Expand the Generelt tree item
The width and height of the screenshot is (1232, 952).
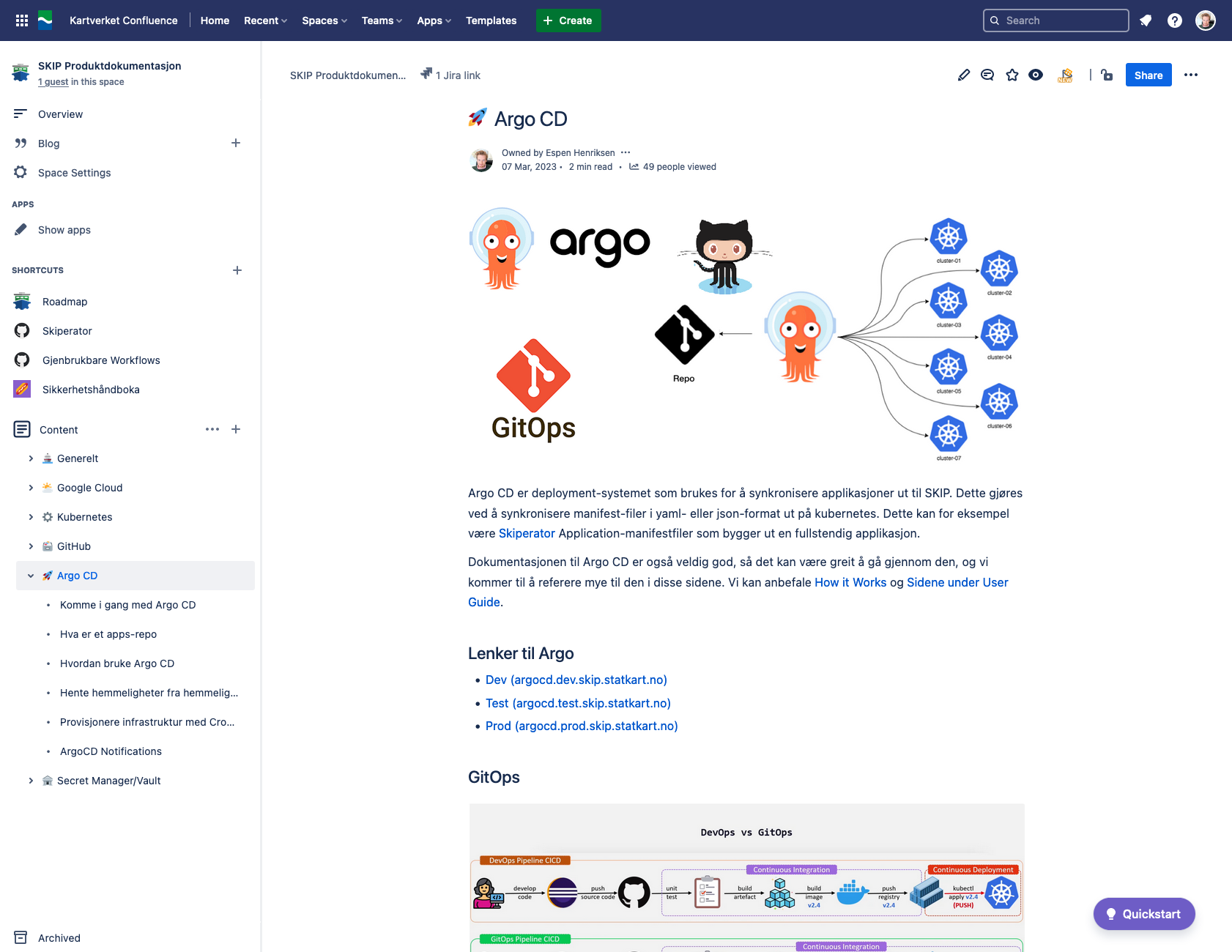[31, 458]
